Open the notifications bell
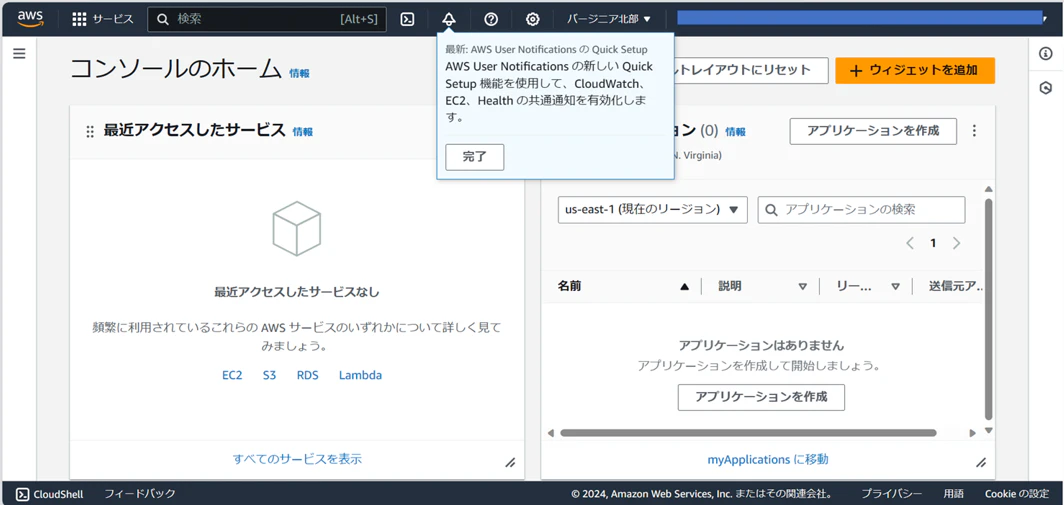The width and height of the screenshot is (1064, 505). [x=449, y=19]
